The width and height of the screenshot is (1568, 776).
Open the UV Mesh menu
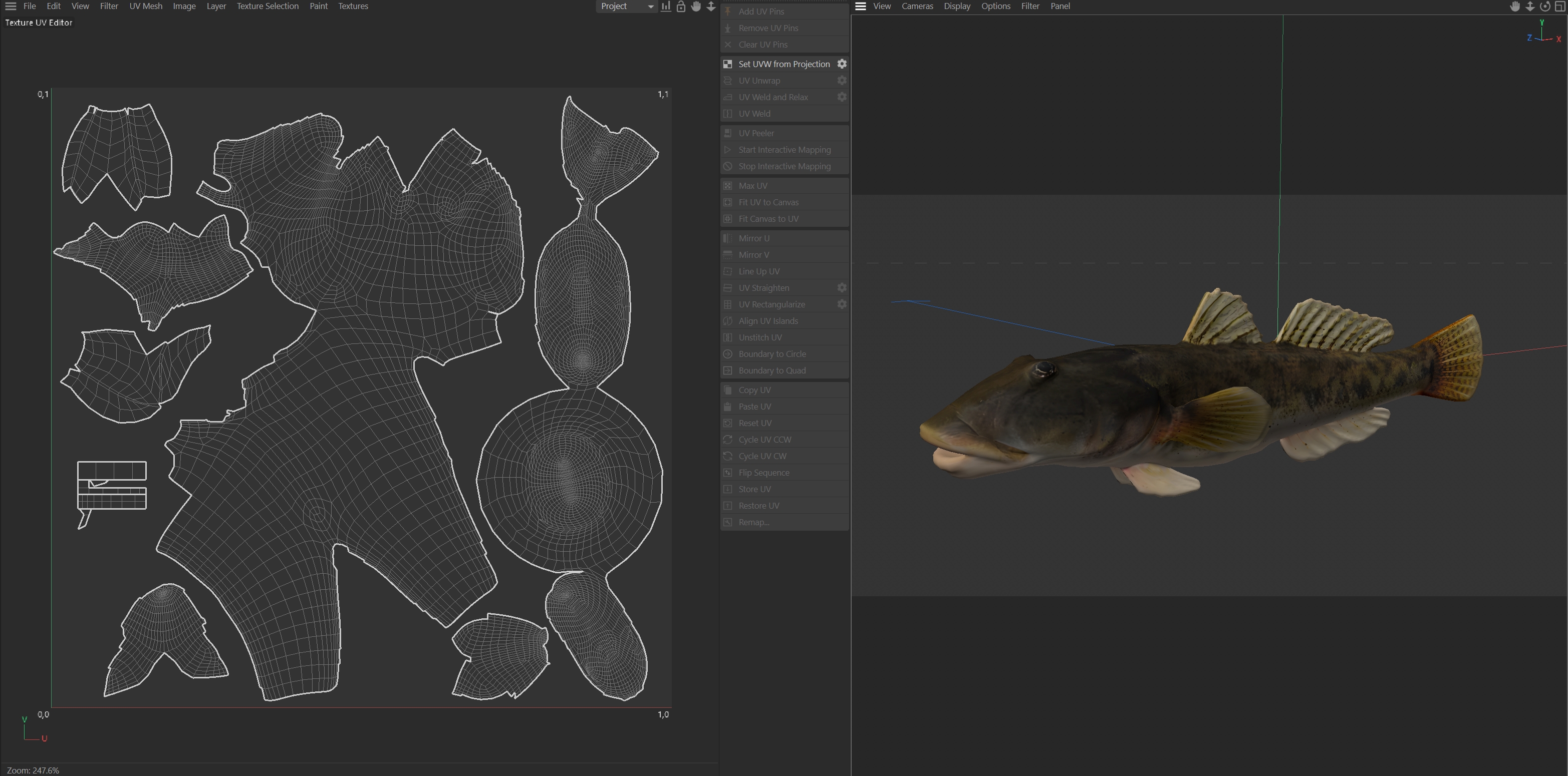[145, 6]
